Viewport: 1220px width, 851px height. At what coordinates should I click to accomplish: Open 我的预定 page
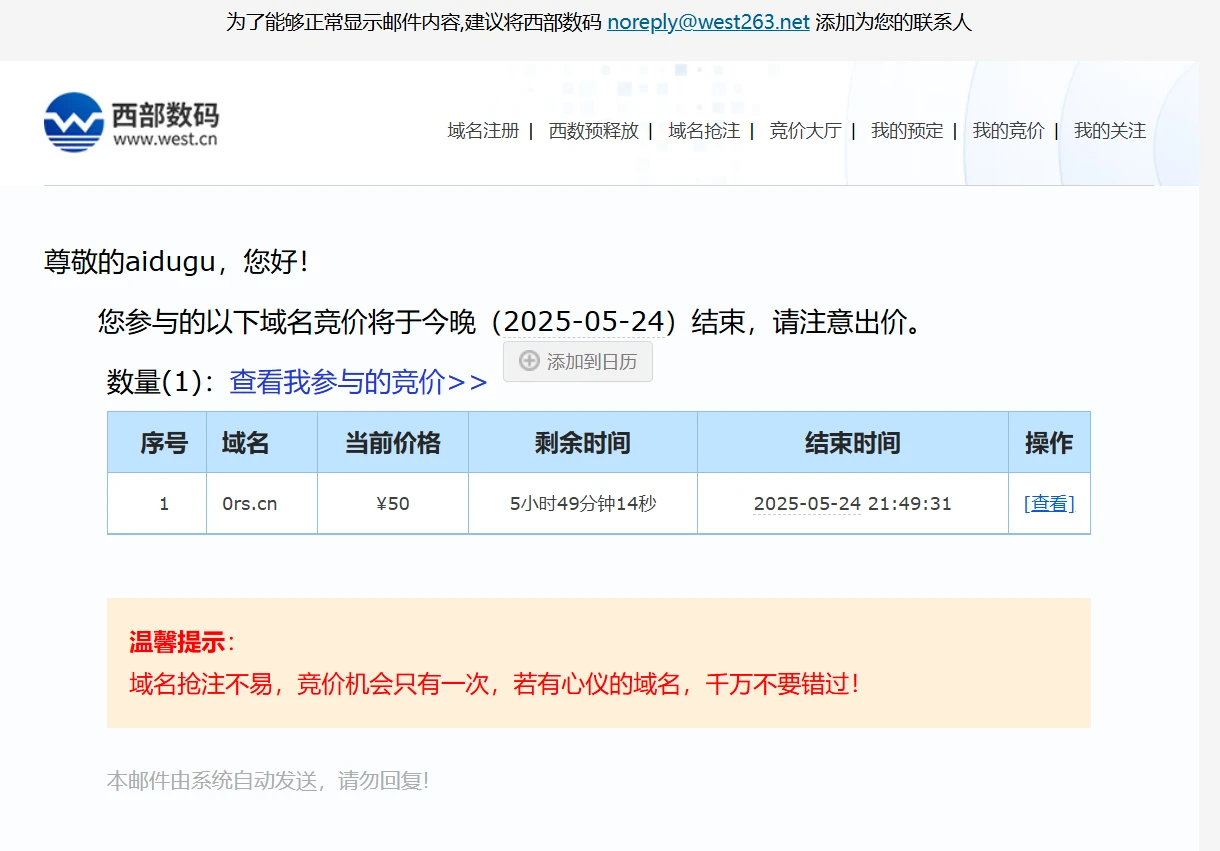point(907,131)
